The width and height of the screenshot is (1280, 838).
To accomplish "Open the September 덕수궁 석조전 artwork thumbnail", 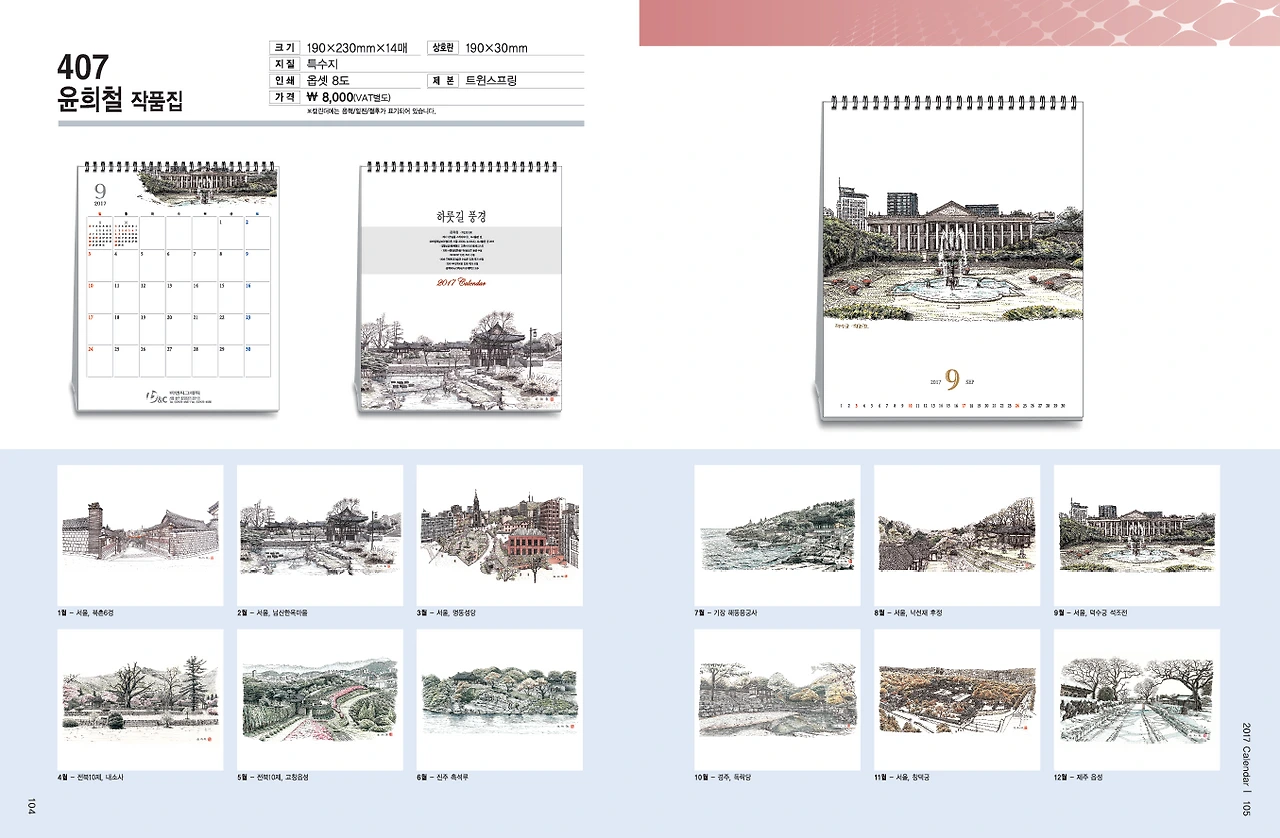I will [x=1137, y=535].
